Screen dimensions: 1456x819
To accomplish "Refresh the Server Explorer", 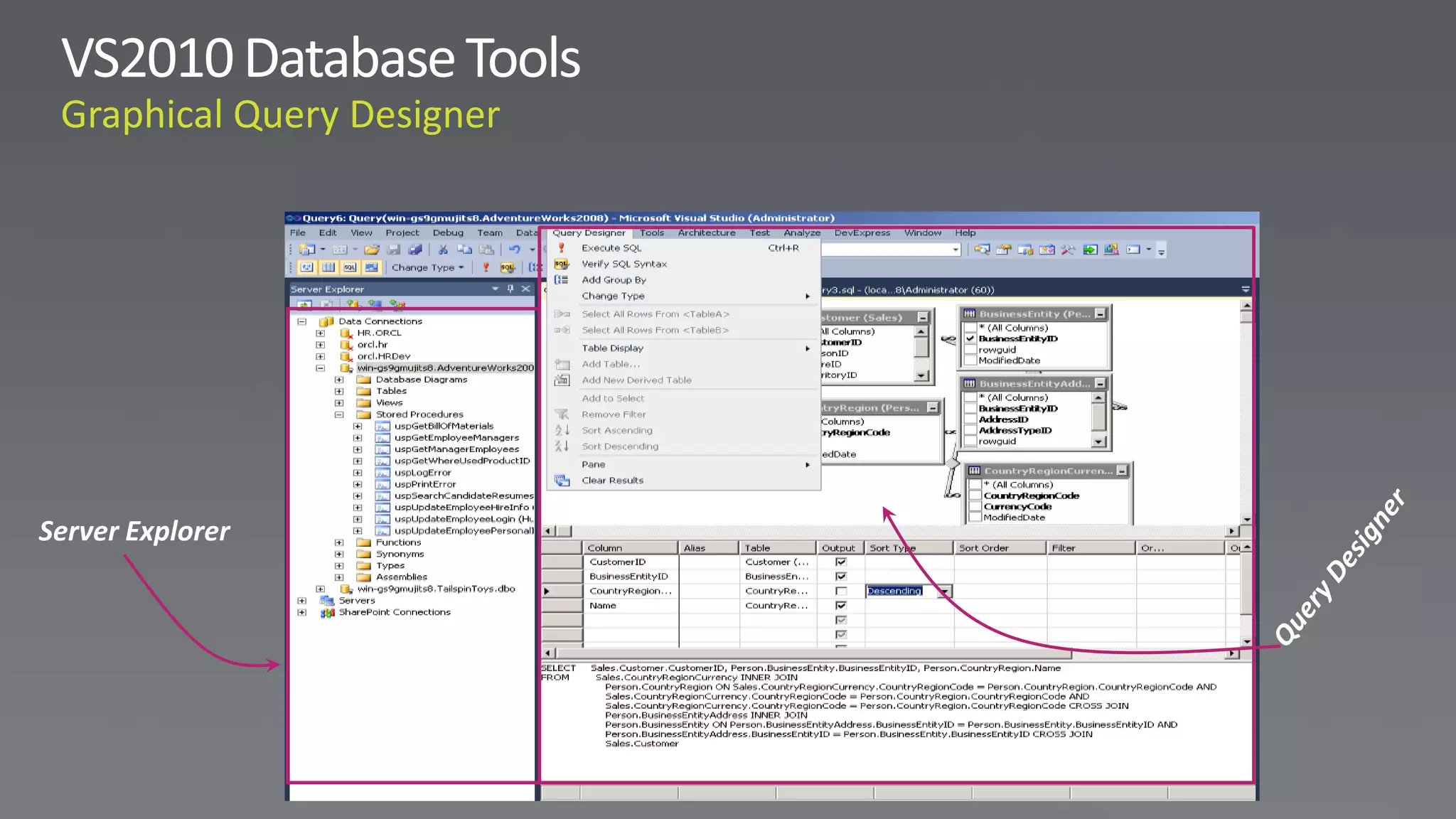I will coord(304,304).
